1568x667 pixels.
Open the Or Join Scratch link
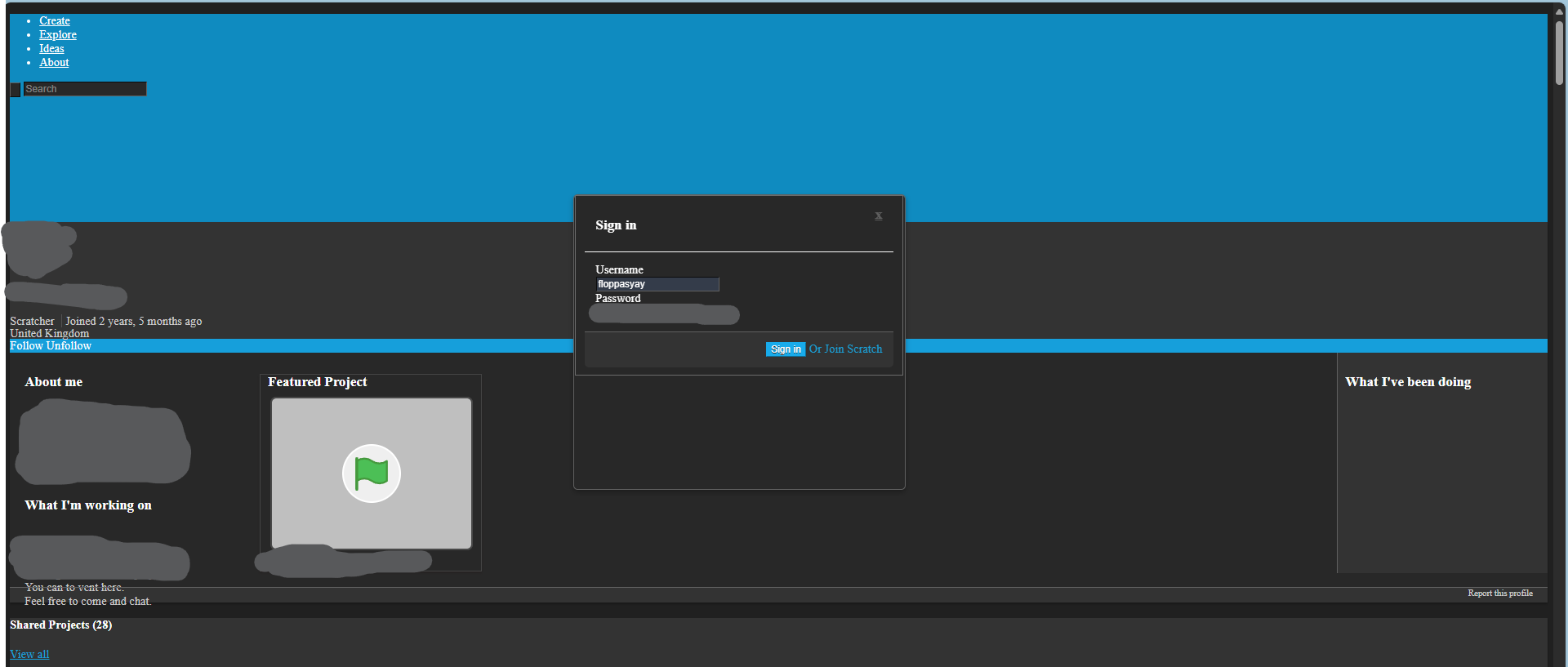(845, 349)
